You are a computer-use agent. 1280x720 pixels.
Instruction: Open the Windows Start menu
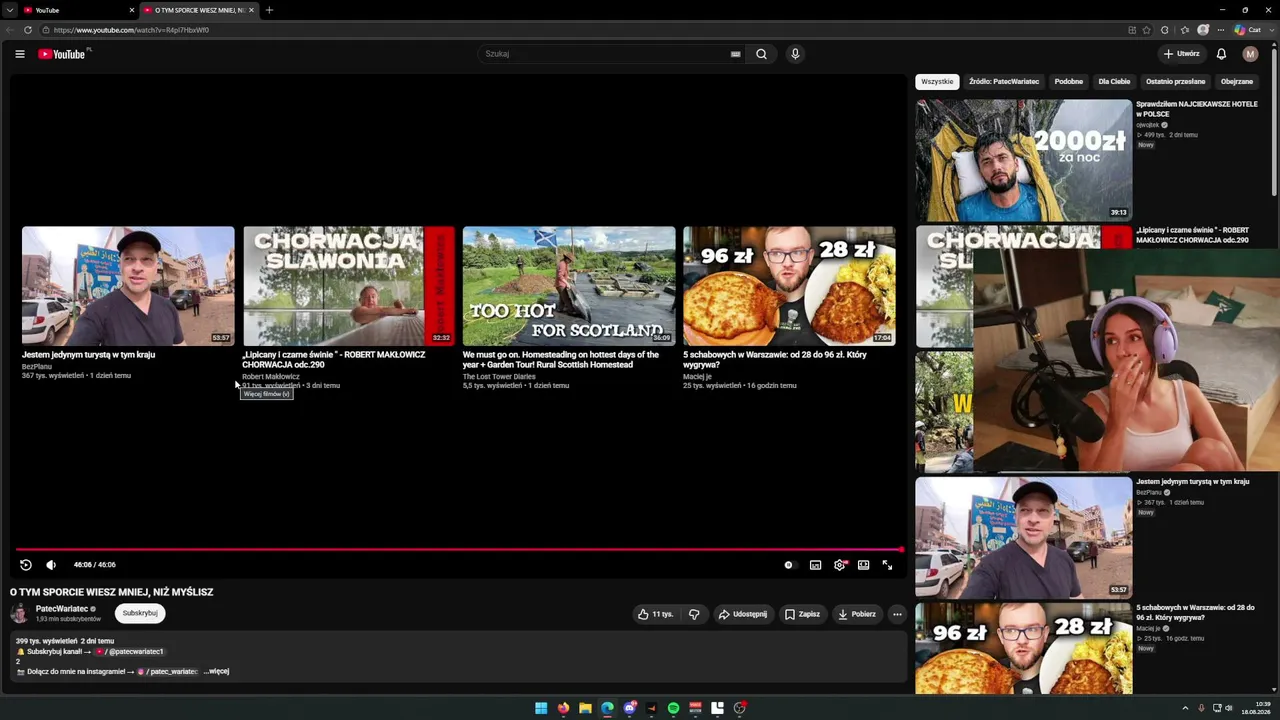pyautogui.click(x=541, y=708)
